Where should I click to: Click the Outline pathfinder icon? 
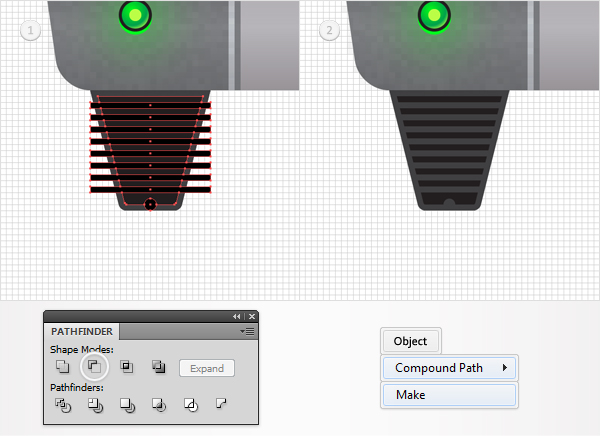[191, 405]
